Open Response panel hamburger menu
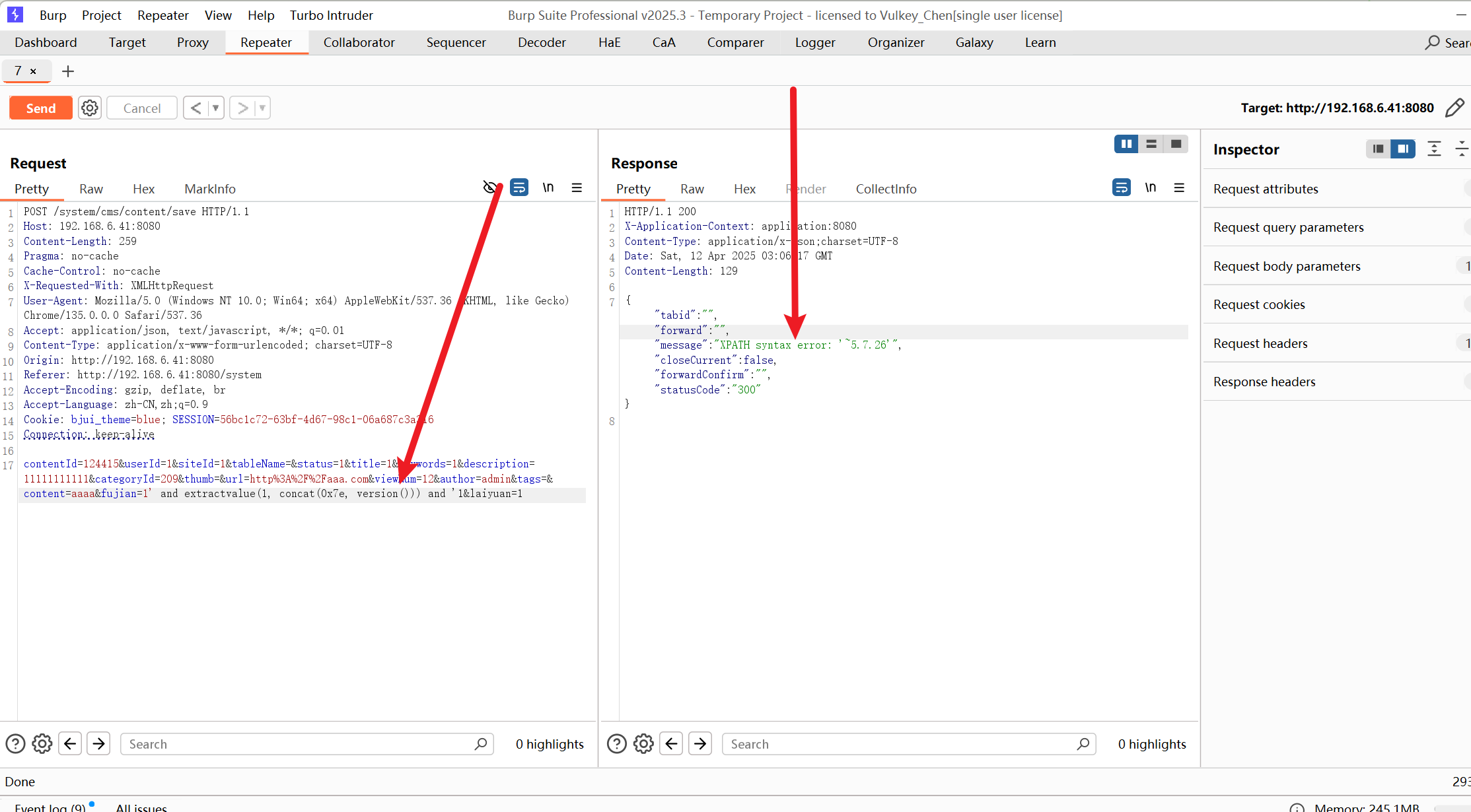 click(1179, 187)
